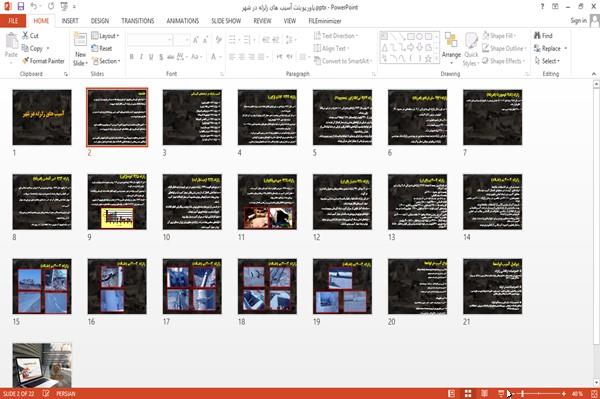Image resolution: width=600 pixels, height=399 pixels.
Task: Open the Select dropdown in Editing
Action: pyautogui.click(x=547, y=61)
